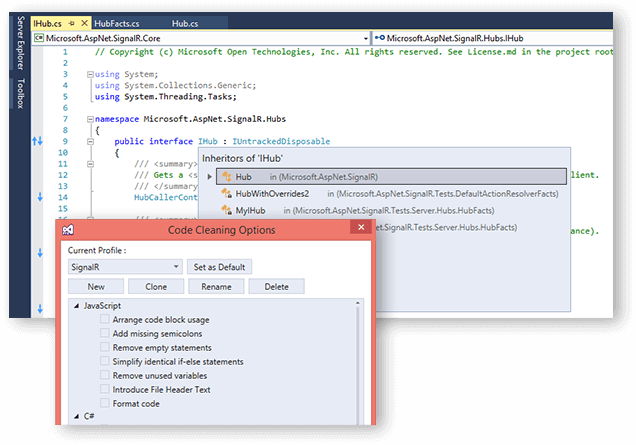Screen dimensions: 636x445
Task: Collapse the C# options group
Action: 76,416
